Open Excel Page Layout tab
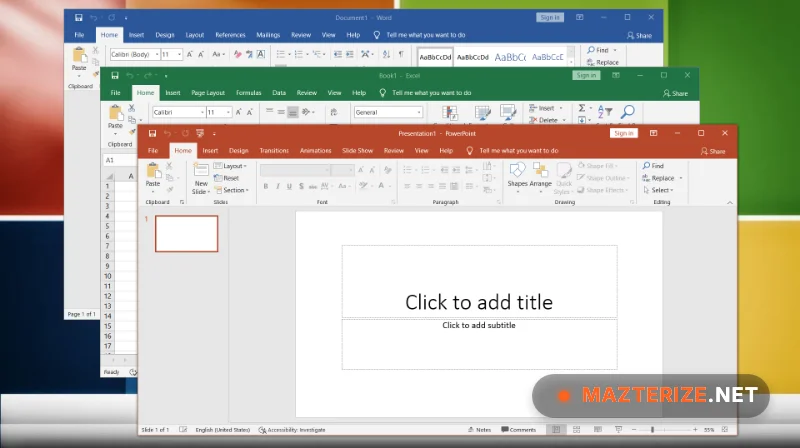The image size is (800, 448). (x=208, y=93)
